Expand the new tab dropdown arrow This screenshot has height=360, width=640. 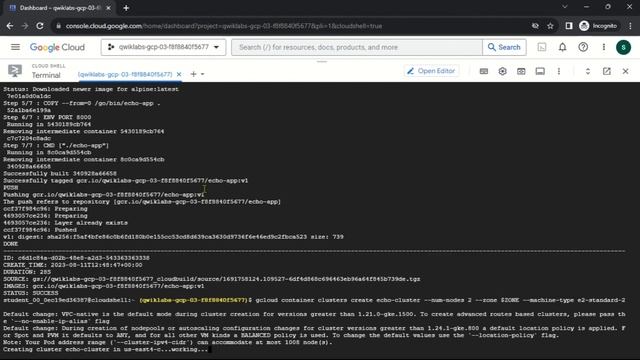[x=202, y=74]
